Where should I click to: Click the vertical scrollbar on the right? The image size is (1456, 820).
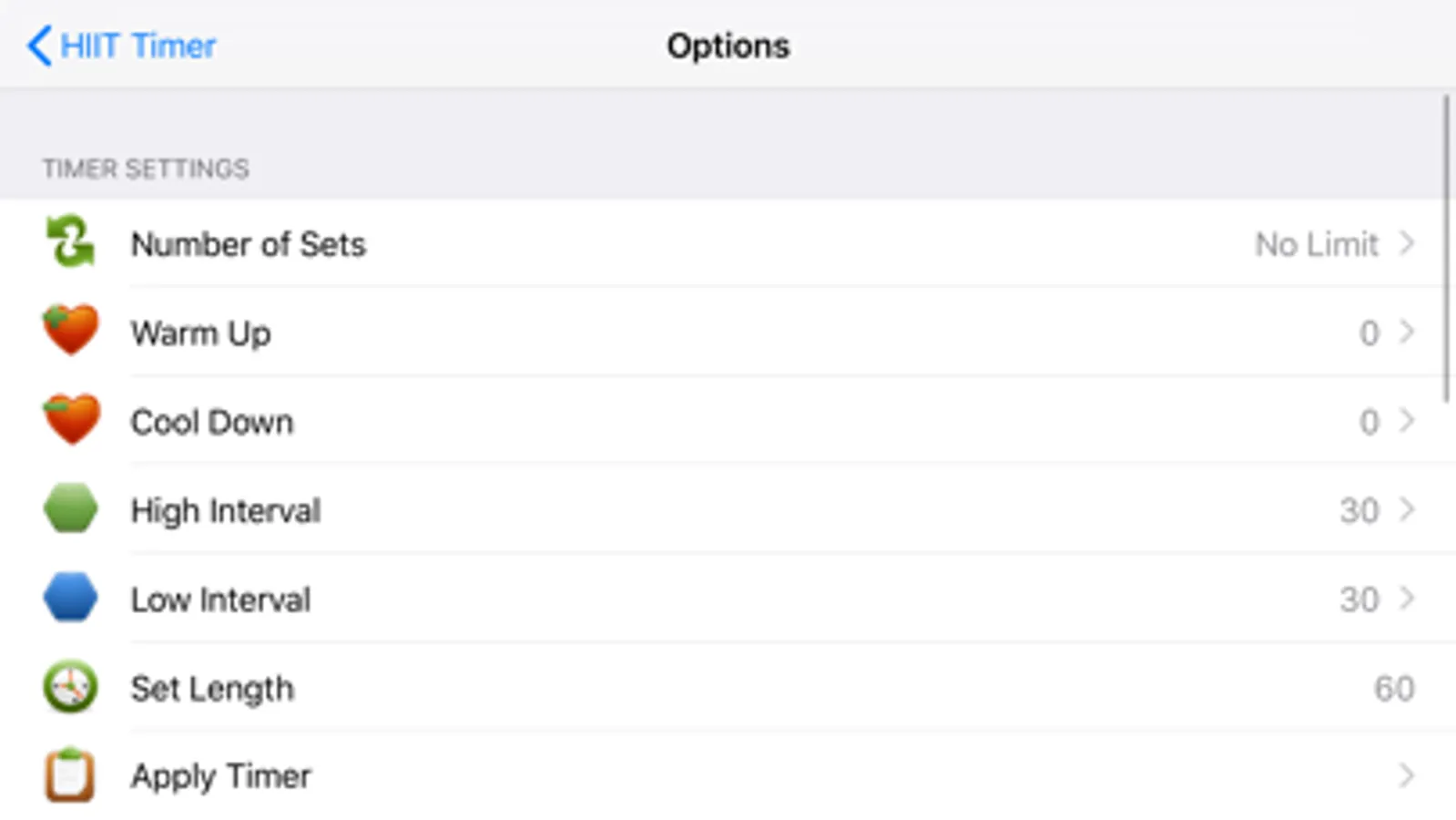tap(1446, 248)
